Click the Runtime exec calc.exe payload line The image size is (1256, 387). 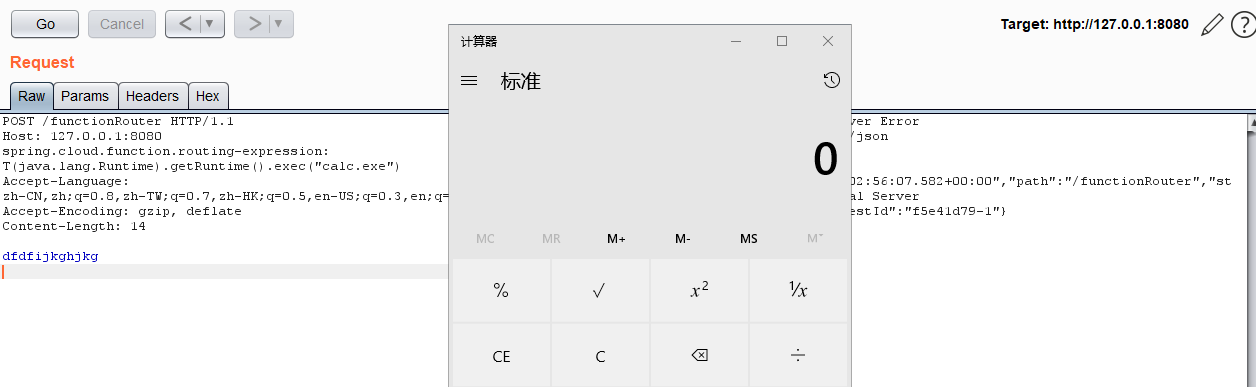point(201,166)
